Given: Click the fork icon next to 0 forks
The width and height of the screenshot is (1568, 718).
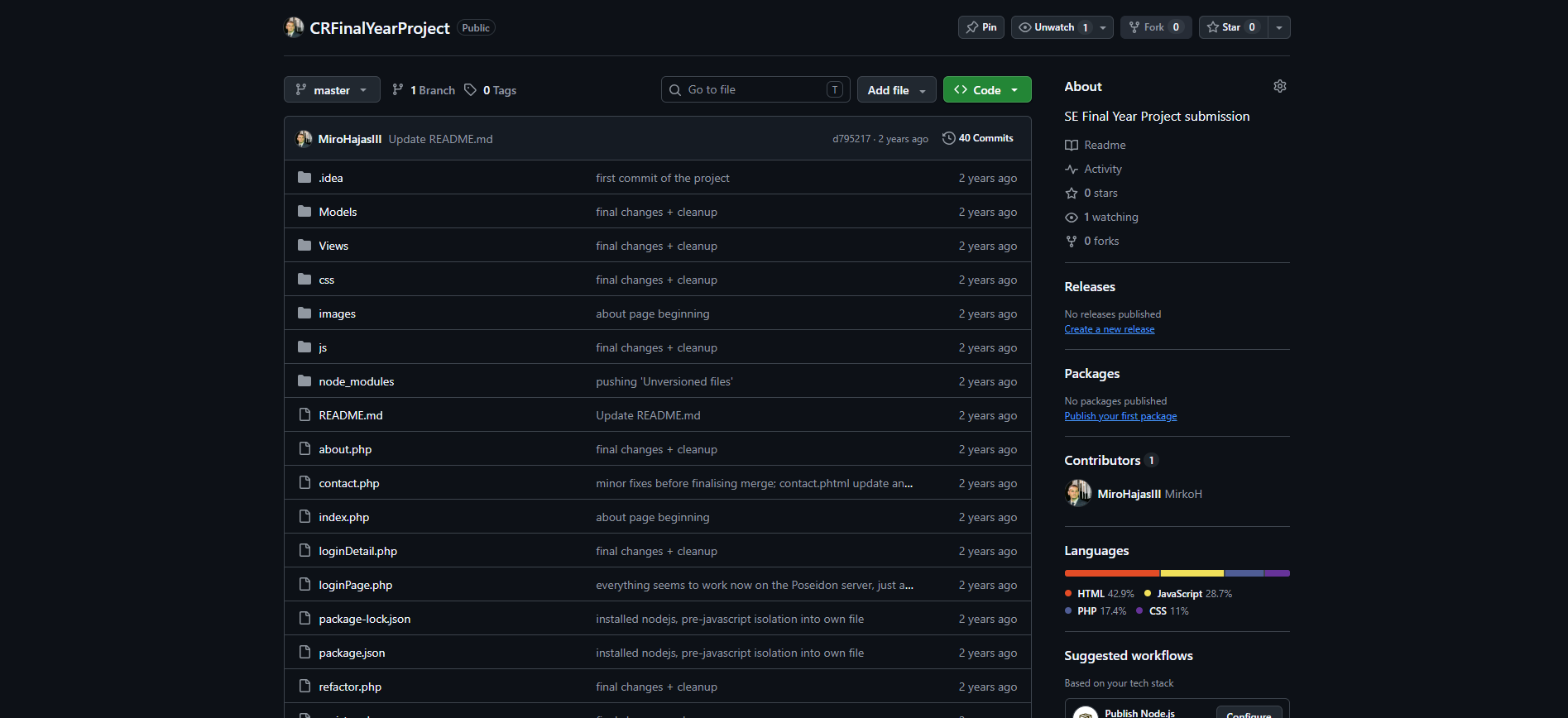Looking at the screenshot, I should coord(1072,241).
